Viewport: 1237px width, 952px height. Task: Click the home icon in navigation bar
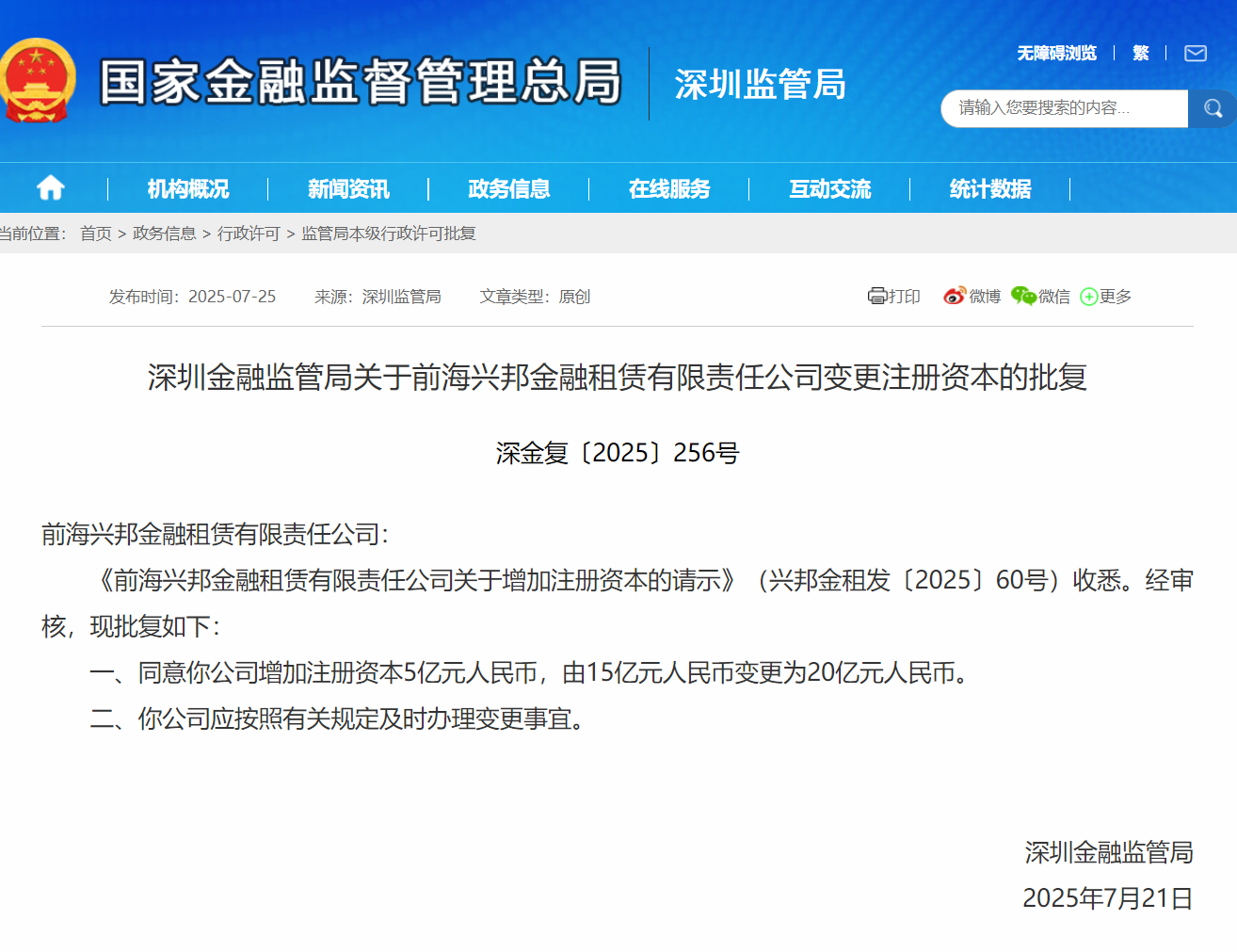pos(51,188)
